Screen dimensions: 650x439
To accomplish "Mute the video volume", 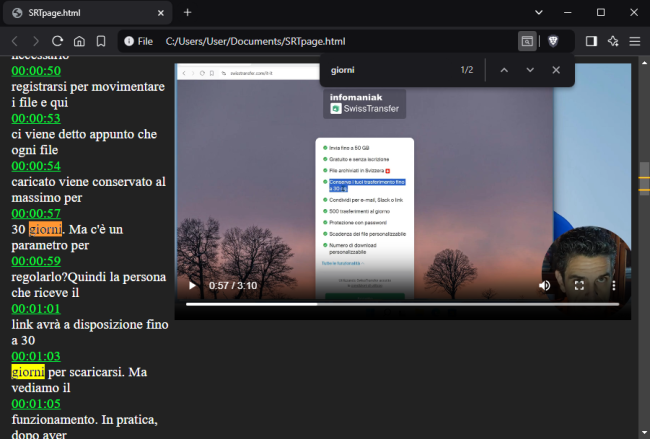I will coord(545,286).
